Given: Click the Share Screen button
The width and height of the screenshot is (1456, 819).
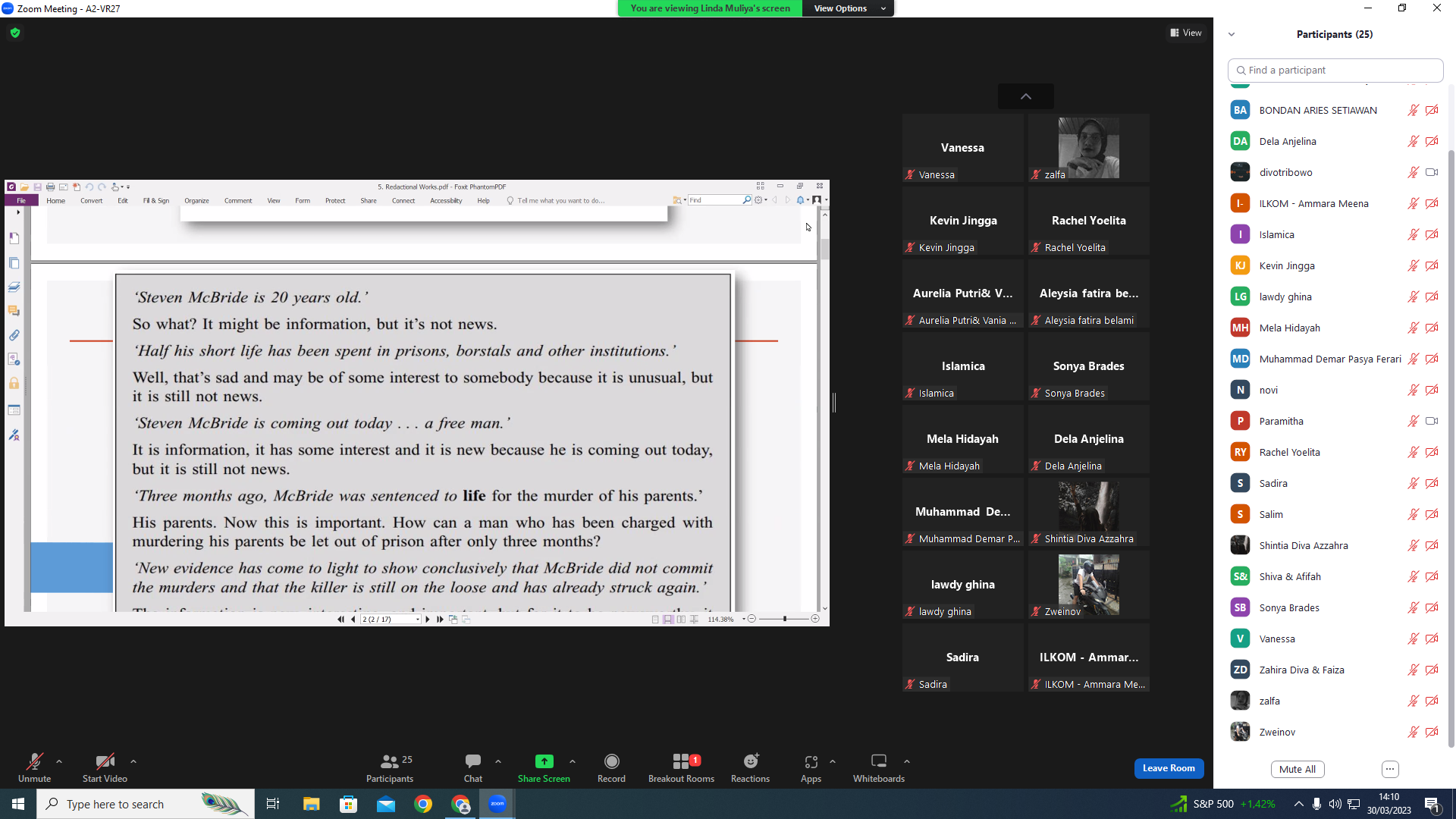Looking at the screenshot, I should coord(544,767).
